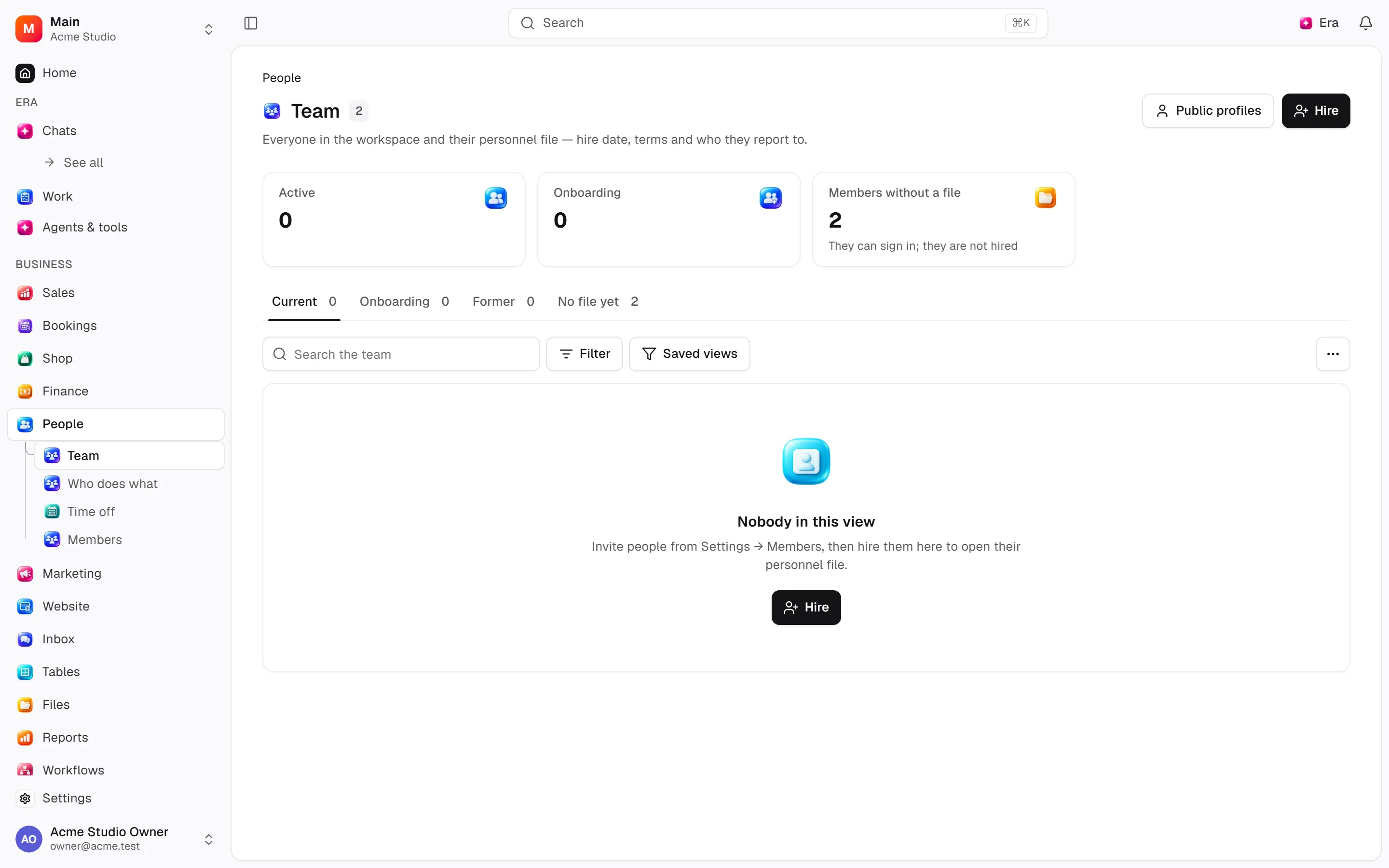Select Team in the People submenu
1389x868 pixels.
click(129, 456)
